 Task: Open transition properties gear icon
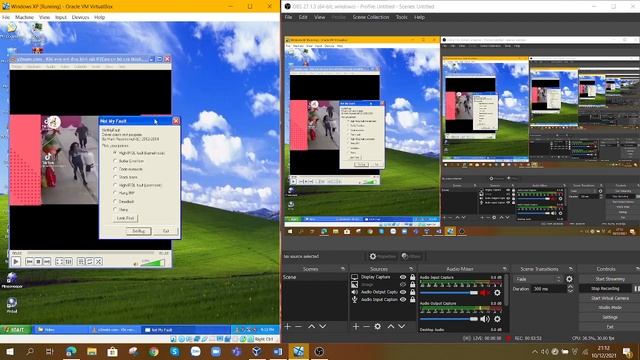[x=569, y=279]
